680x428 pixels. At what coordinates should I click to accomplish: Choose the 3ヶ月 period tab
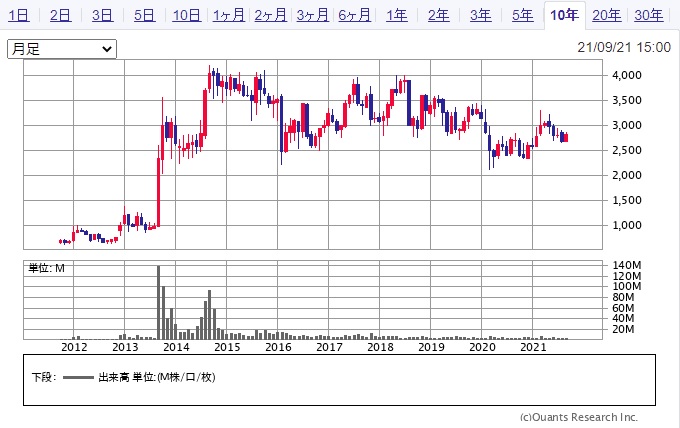(x=313, y=16)
